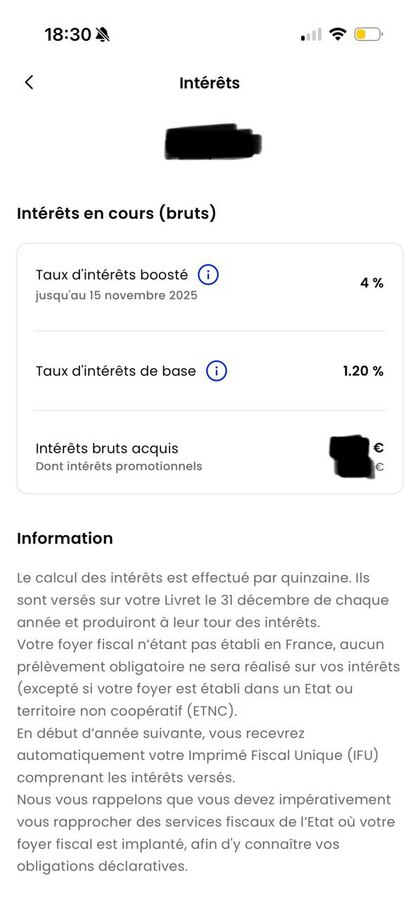
Task: Tap the 18:30 clock in status bar
Action: tap(68, 35)
